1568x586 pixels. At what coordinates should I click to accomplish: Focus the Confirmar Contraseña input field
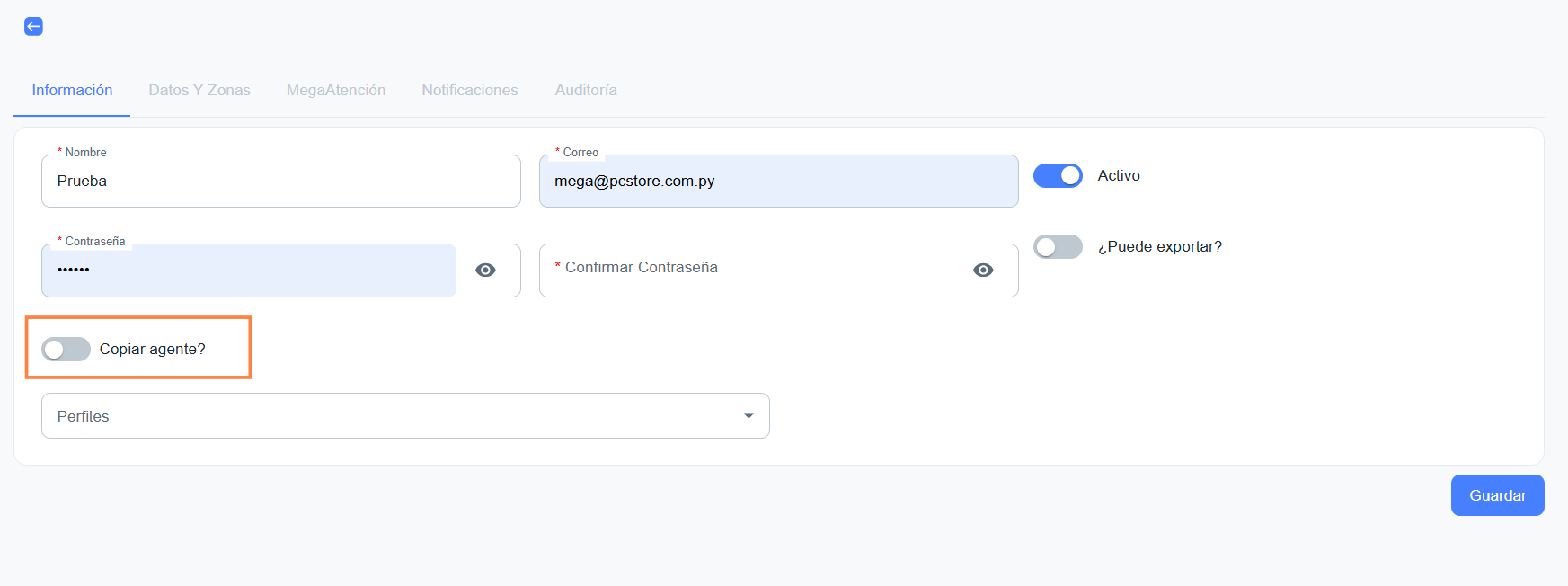point(755,271)
